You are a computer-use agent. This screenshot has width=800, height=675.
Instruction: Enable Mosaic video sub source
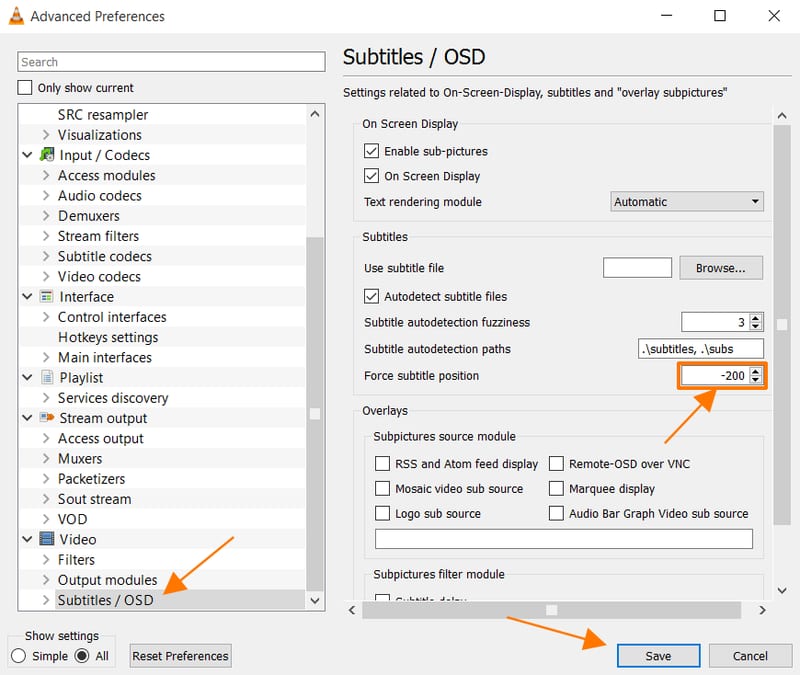tap(382, 489)
